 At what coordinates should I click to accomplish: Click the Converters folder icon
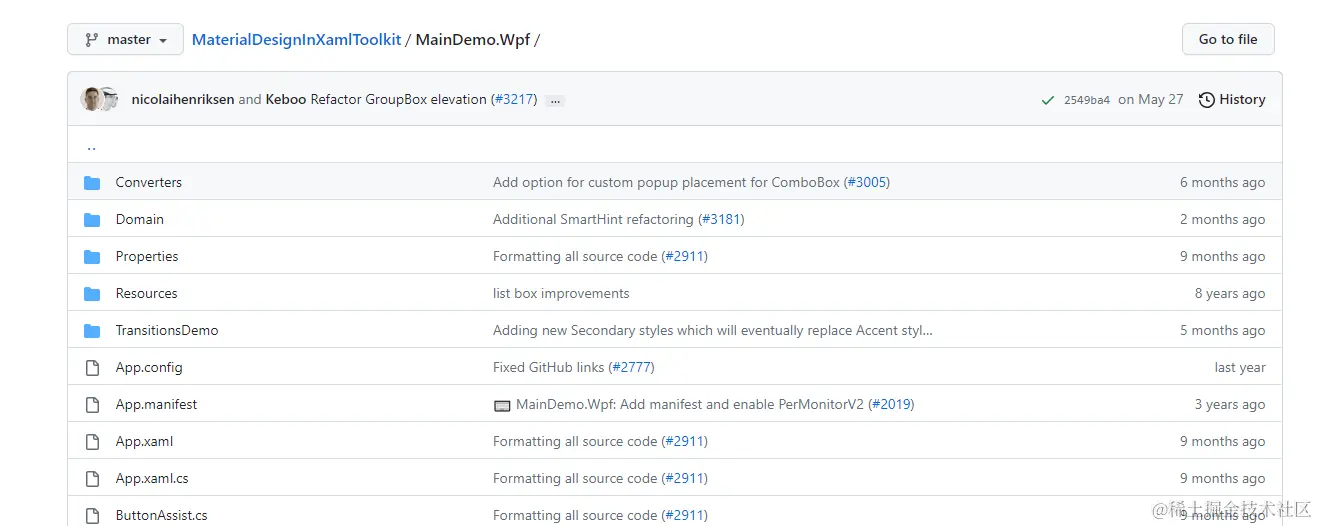point(92,183)
